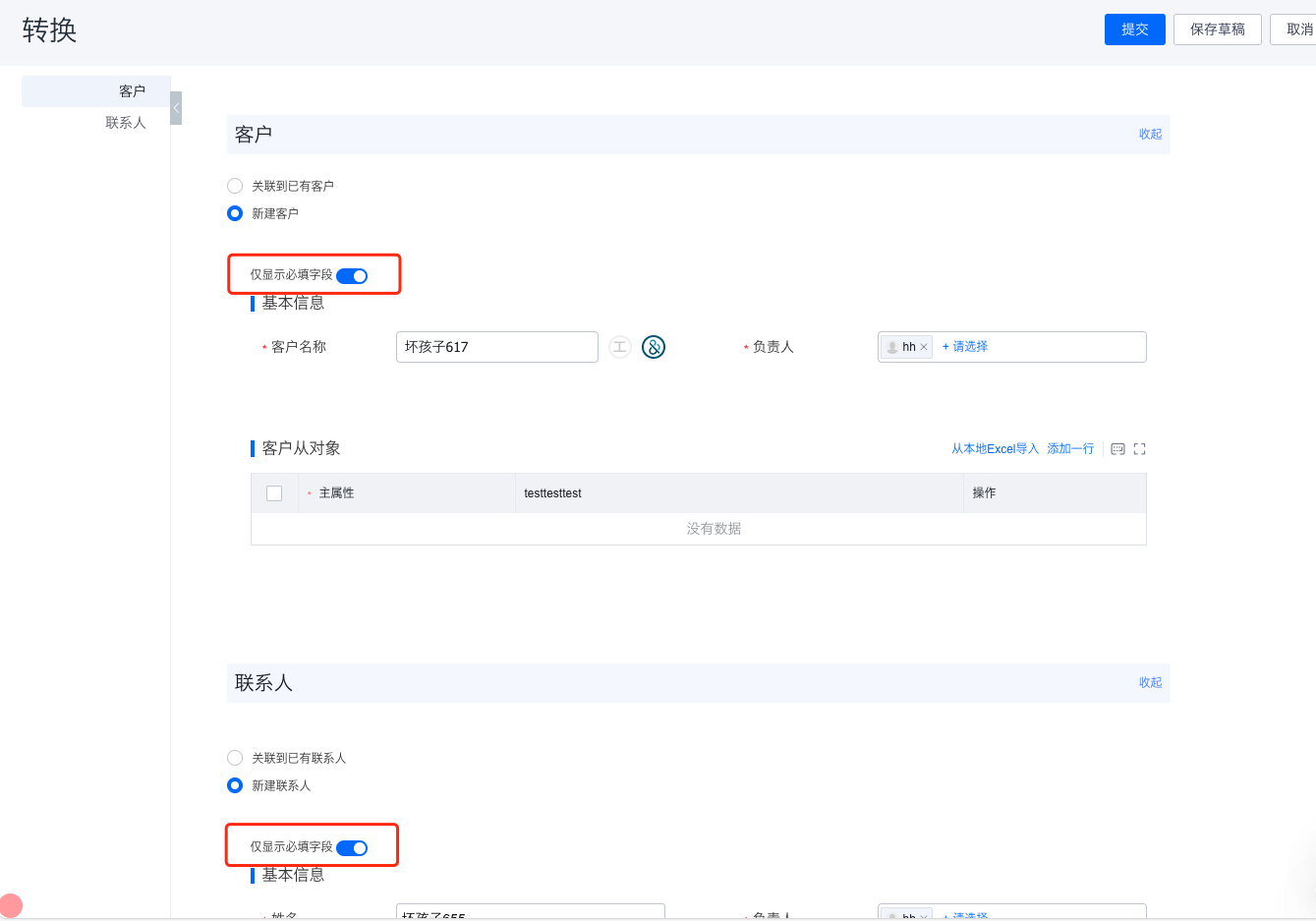Click the 提交 submit button
The height and width of the screenshot is (921, 1316).
pyautogui.click(x=1134, y=29)
